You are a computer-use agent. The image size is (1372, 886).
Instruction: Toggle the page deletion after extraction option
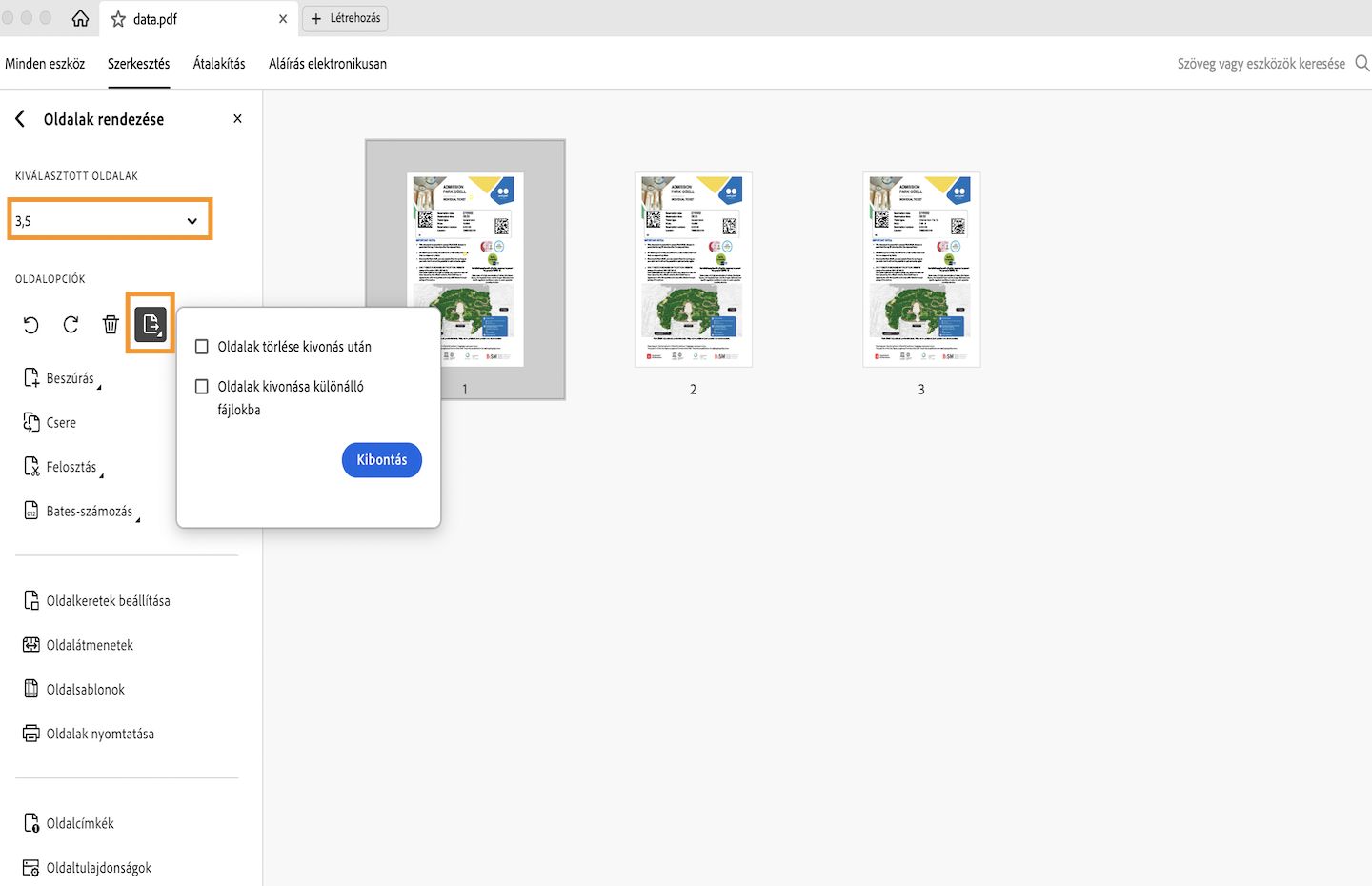pyautogui.click(x=201, y=346)
